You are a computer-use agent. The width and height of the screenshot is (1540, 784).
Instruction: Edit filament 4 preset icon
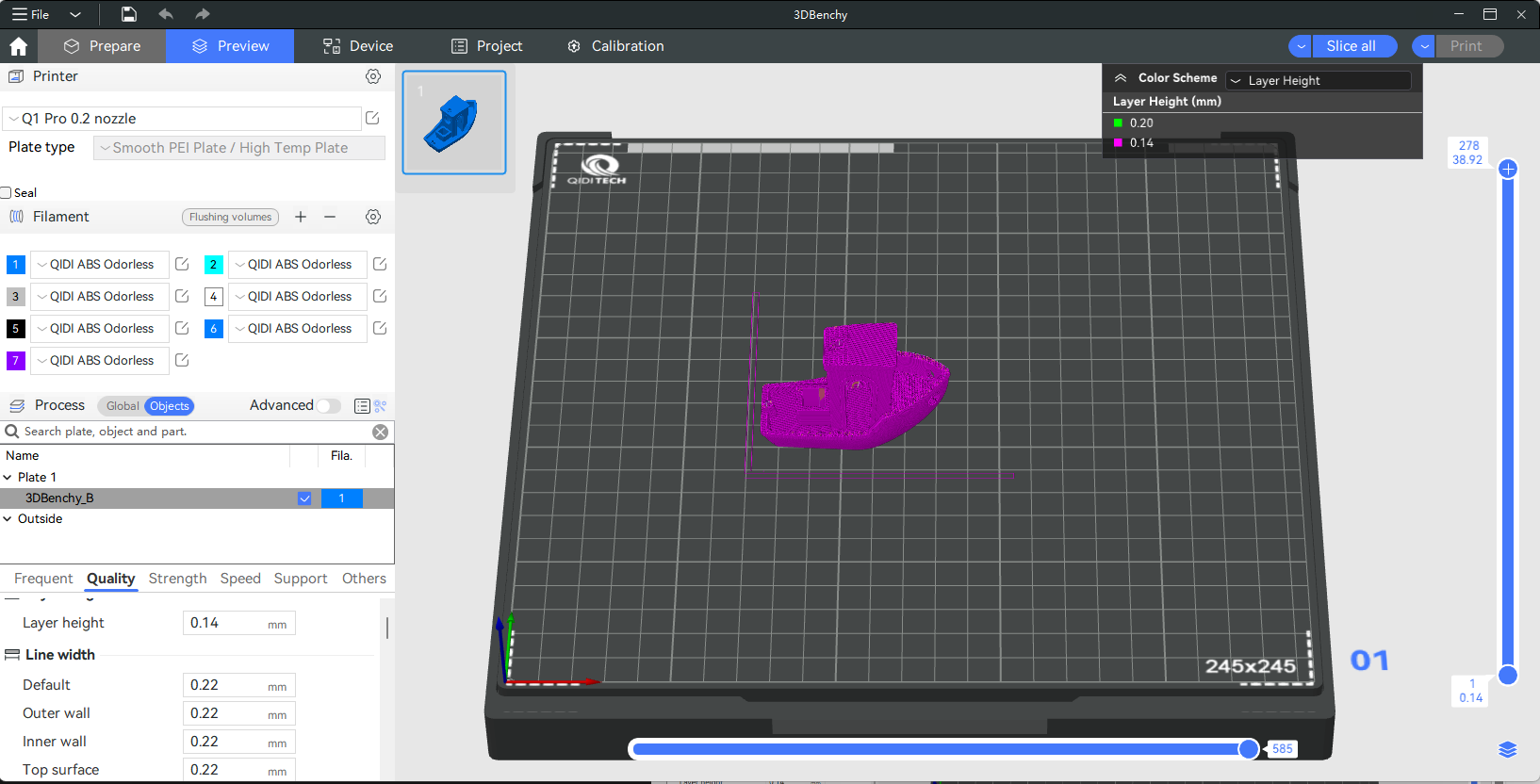point(380,296)
